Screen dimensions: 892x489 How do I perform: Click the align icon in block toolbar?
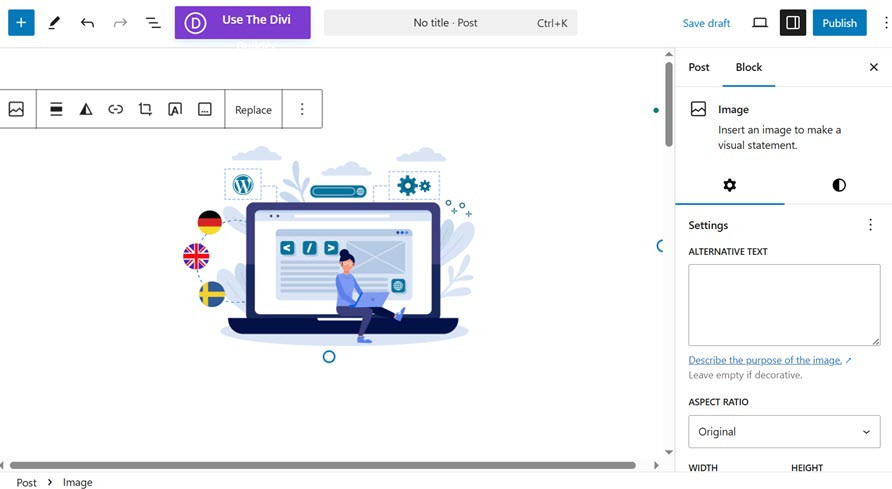(x=56, y=110)
